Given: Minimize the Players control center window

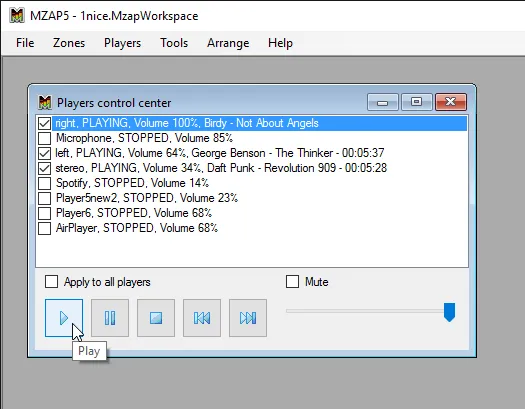Looking at the screenshot, I should click(x=382, y=102).
